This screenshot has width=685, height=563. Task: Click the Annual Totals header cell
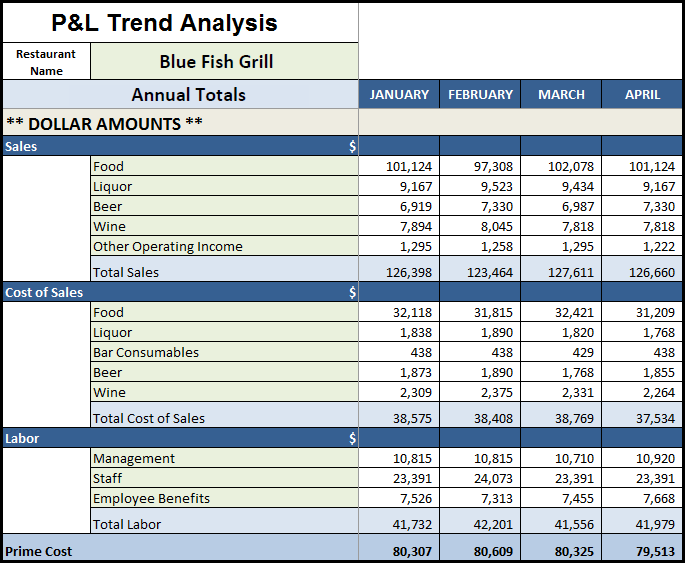(180, 94)
